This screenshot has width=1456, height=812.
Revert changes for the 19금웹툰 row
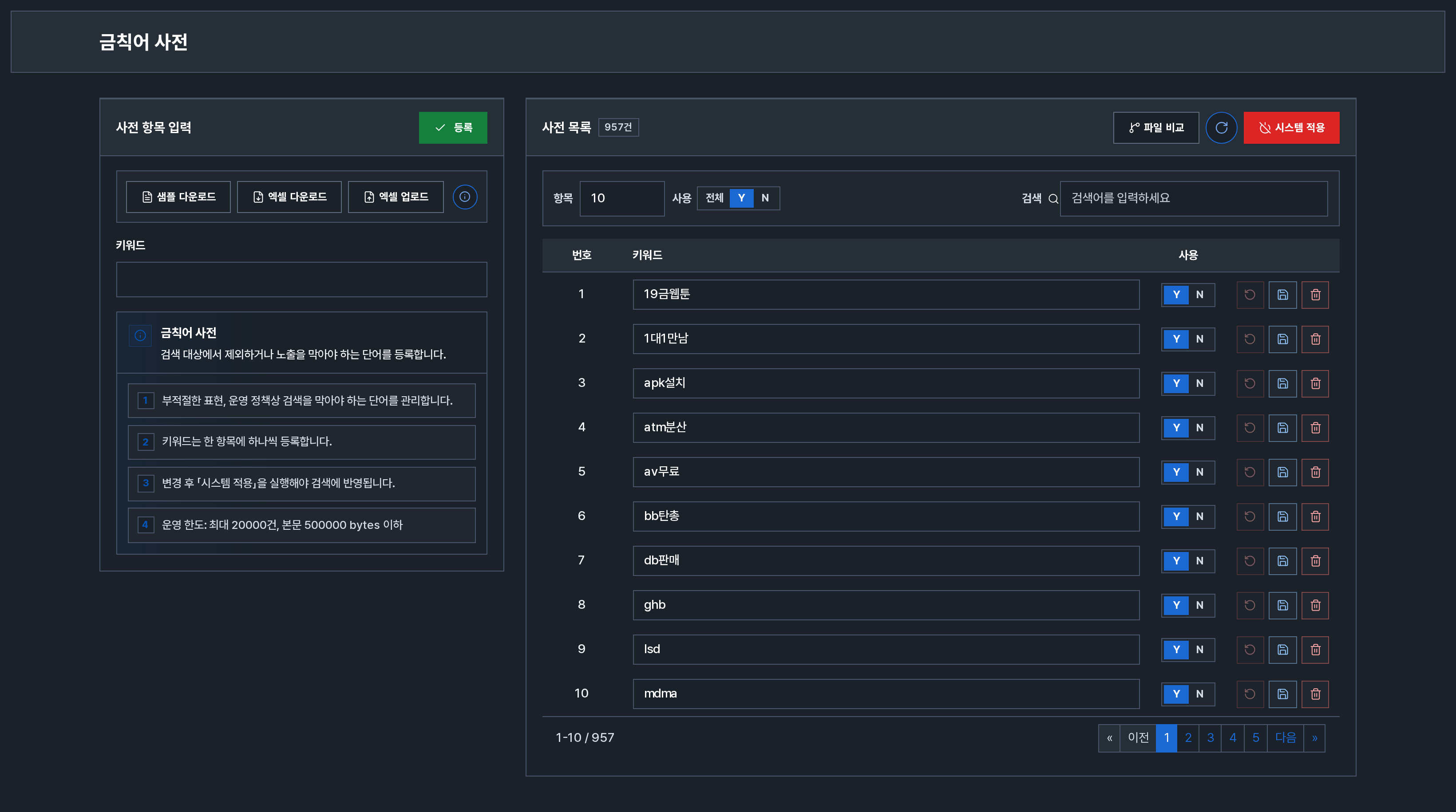(1250, 294)
